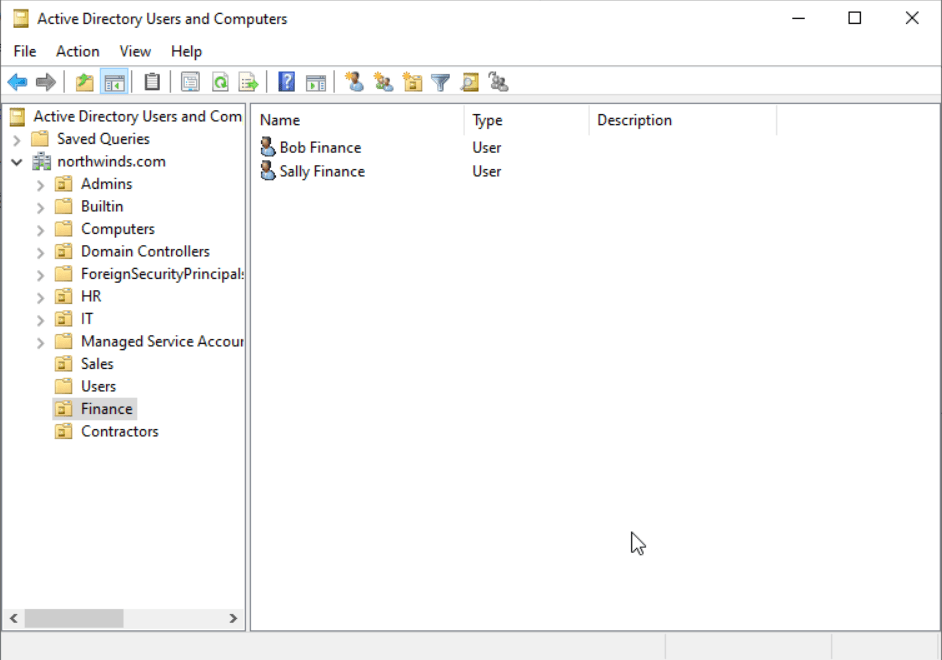Open the Action menu
The height and width of the screenshot is (660, 942).
77,51
